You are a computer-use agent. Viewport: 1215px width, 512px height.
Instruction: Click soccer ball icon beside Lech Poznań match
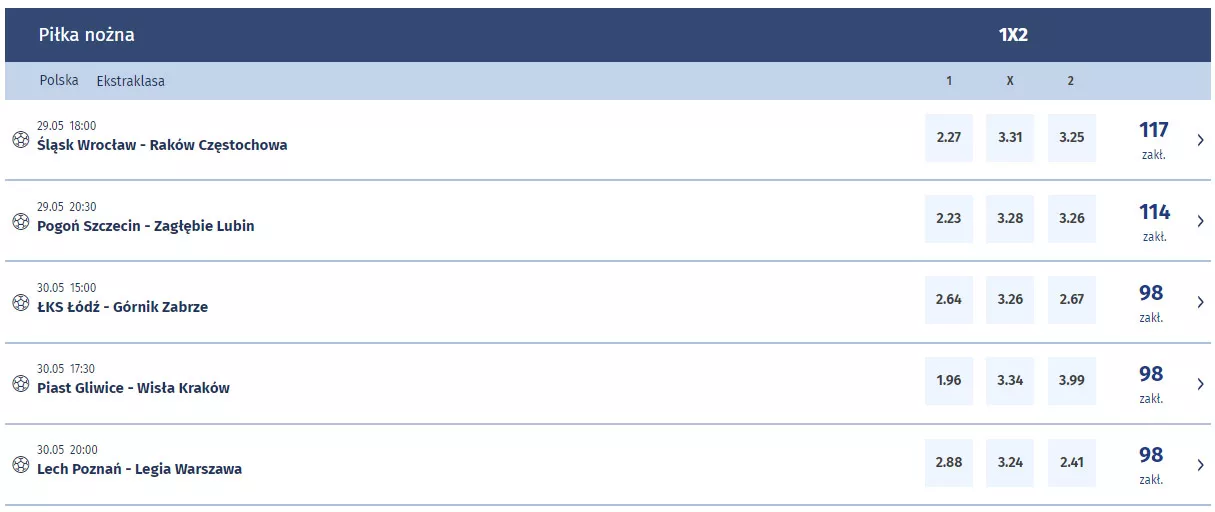[x=21, y=464]
